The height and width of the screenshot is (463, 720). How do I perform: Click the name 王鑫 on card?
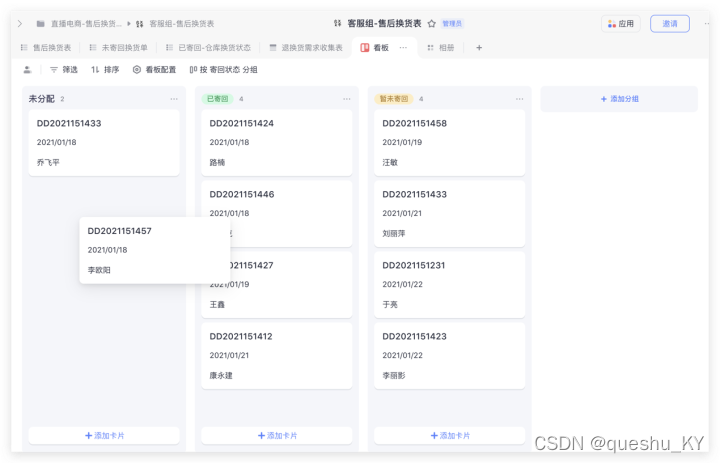(217, 305)
